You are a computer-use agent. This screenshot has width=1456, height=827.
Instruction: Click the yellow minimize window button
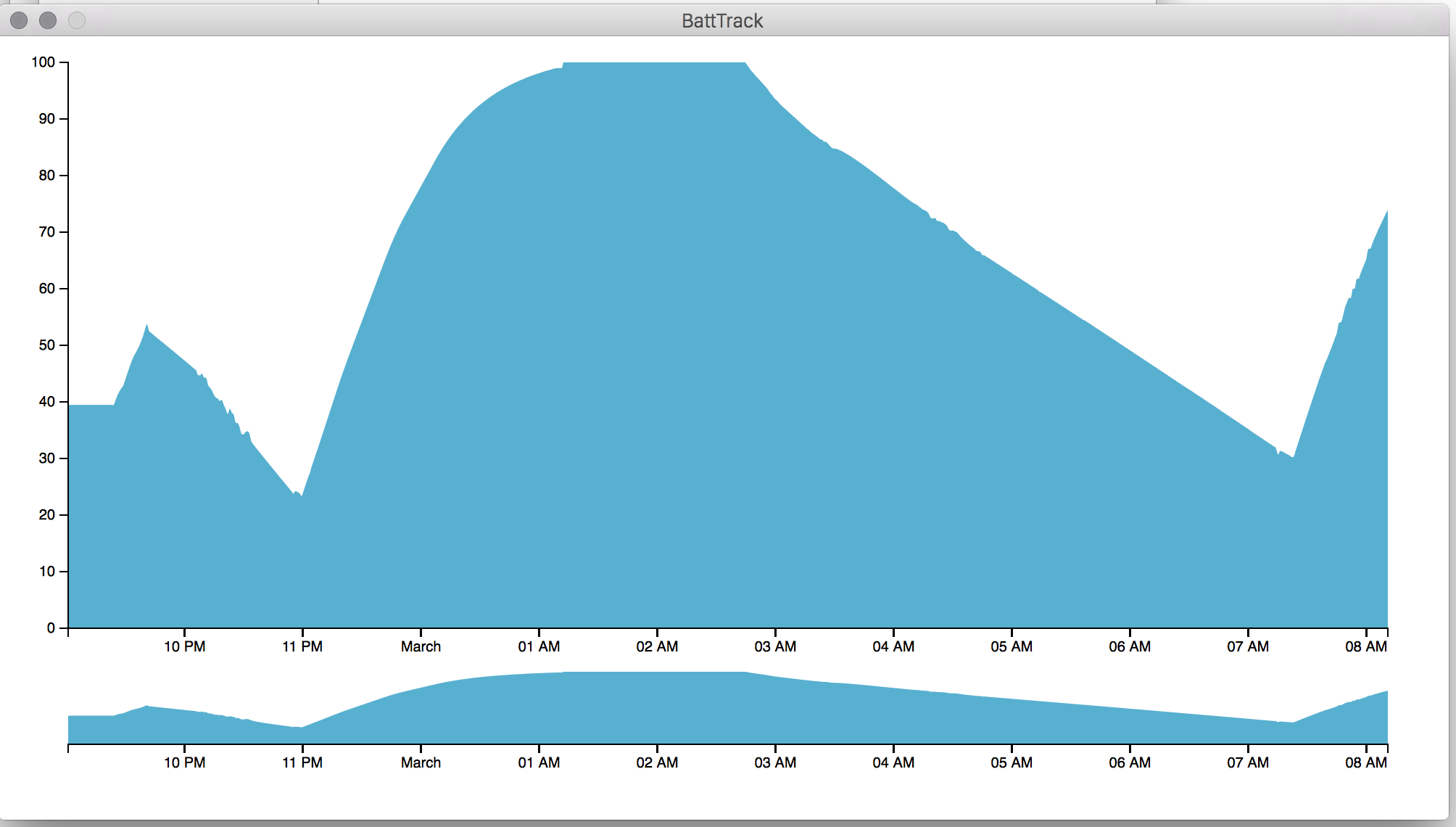click(48, 20)
